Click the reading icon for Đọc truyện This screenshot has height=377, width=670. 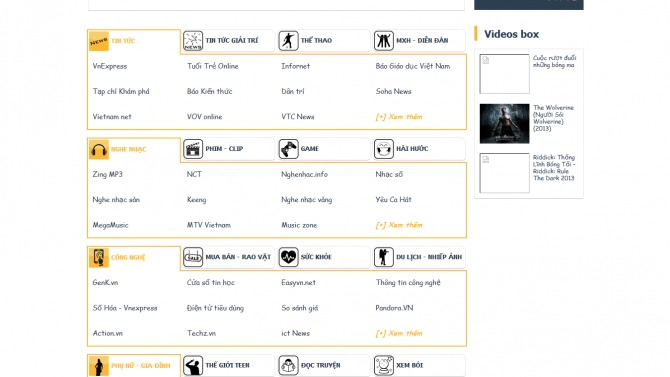click(288, 365)
